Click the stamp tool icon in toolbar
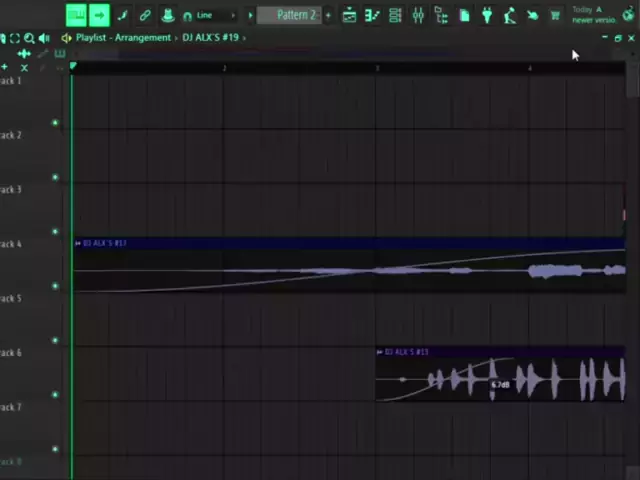 point(168,15)
